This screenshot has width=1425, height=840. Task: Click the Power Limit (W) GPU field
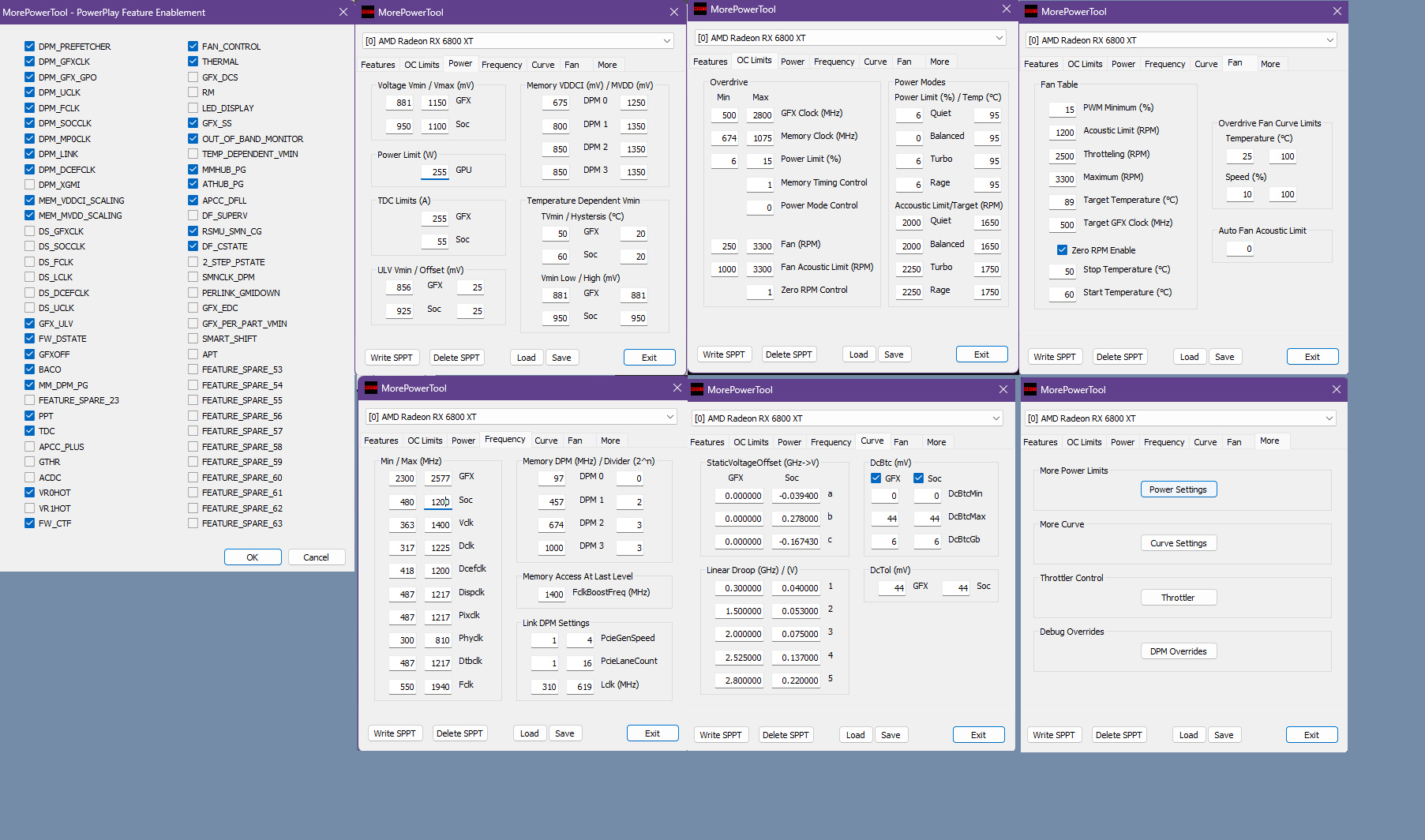pyautogui.click(x=436, y=171)
